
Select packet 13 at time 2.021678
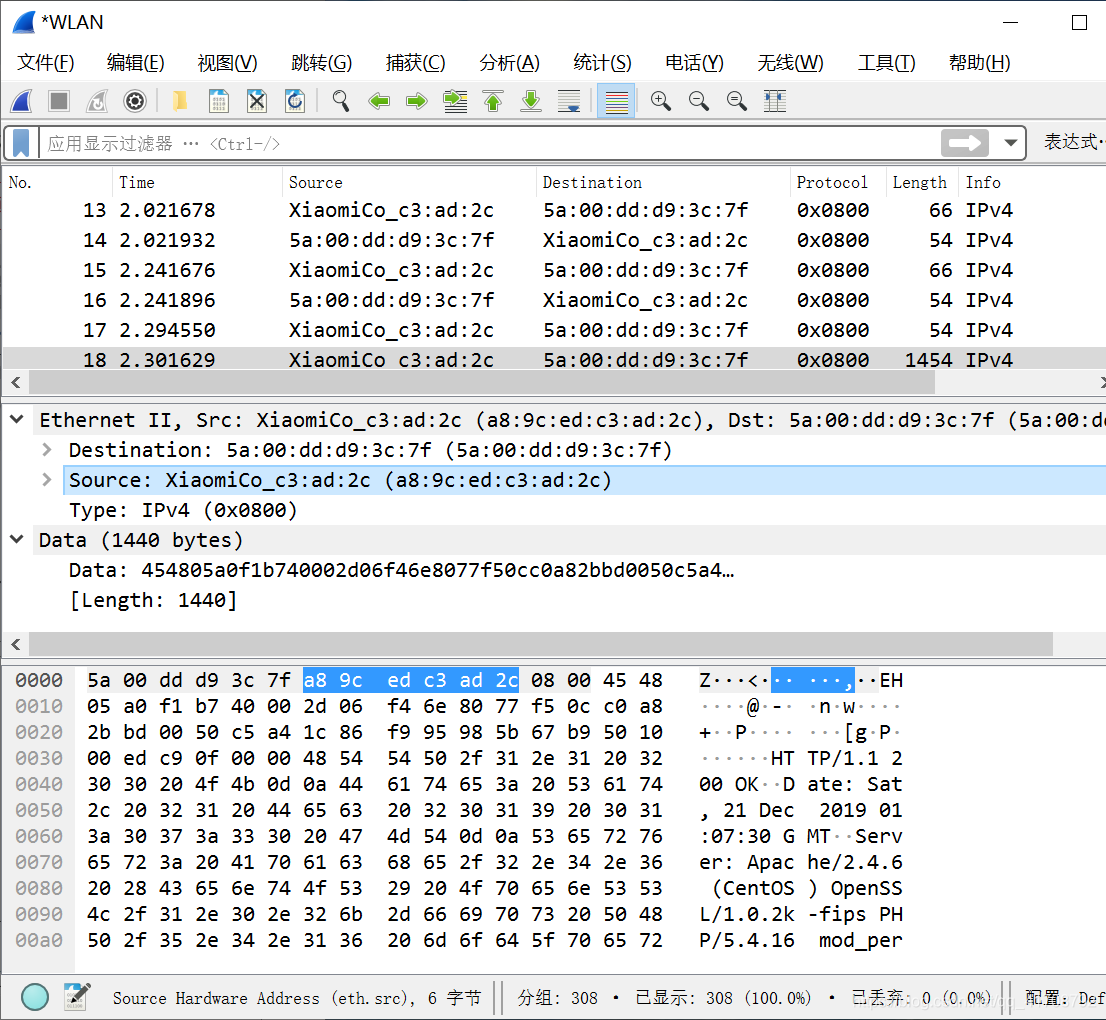click(553, 210)
